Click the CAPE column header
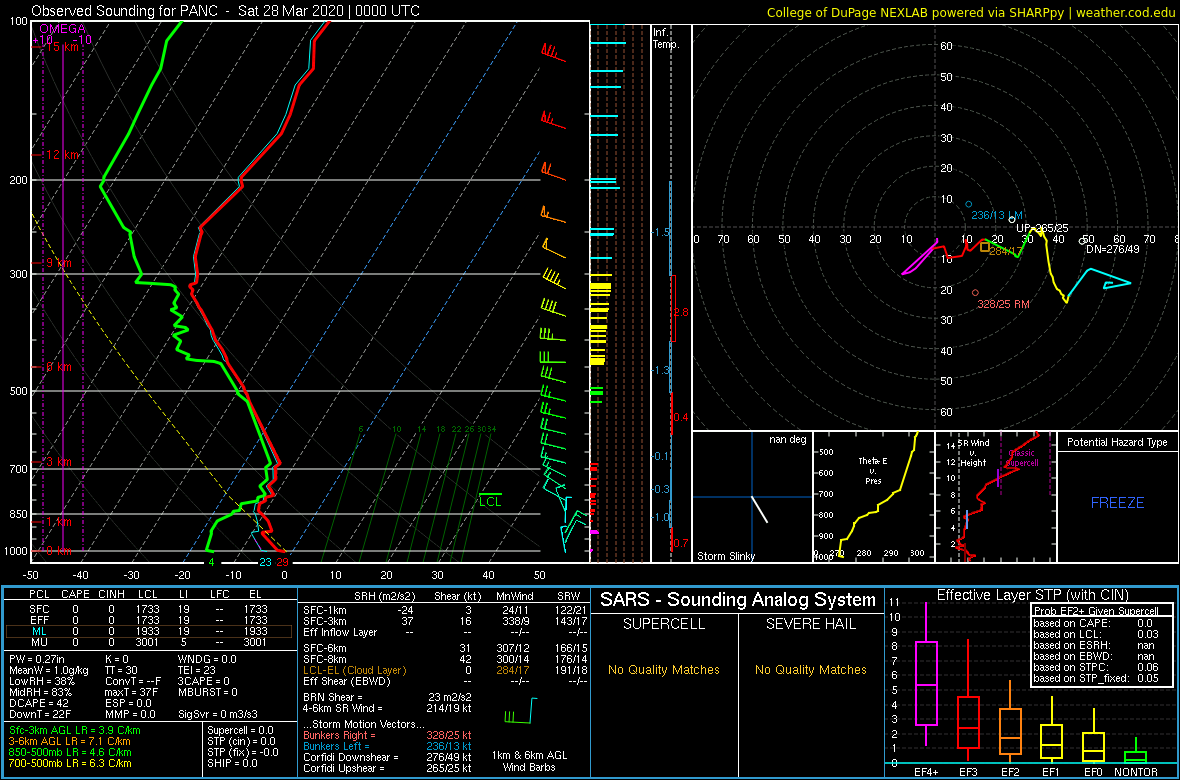This screenshot has height=780, width=1180. click(75, 596)
